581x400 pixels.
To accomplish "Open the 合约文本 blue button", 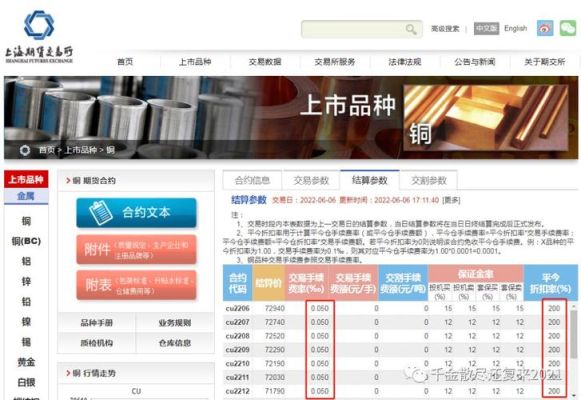I will [x=136, y=213].
